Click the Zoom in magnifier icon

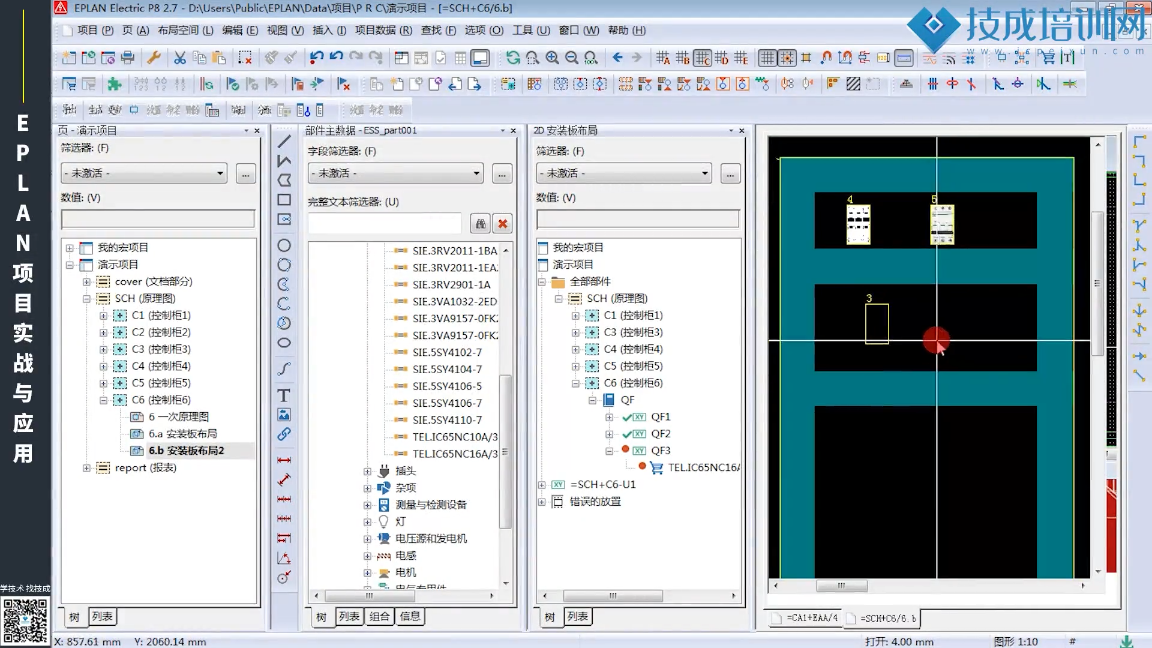(552, 57)
